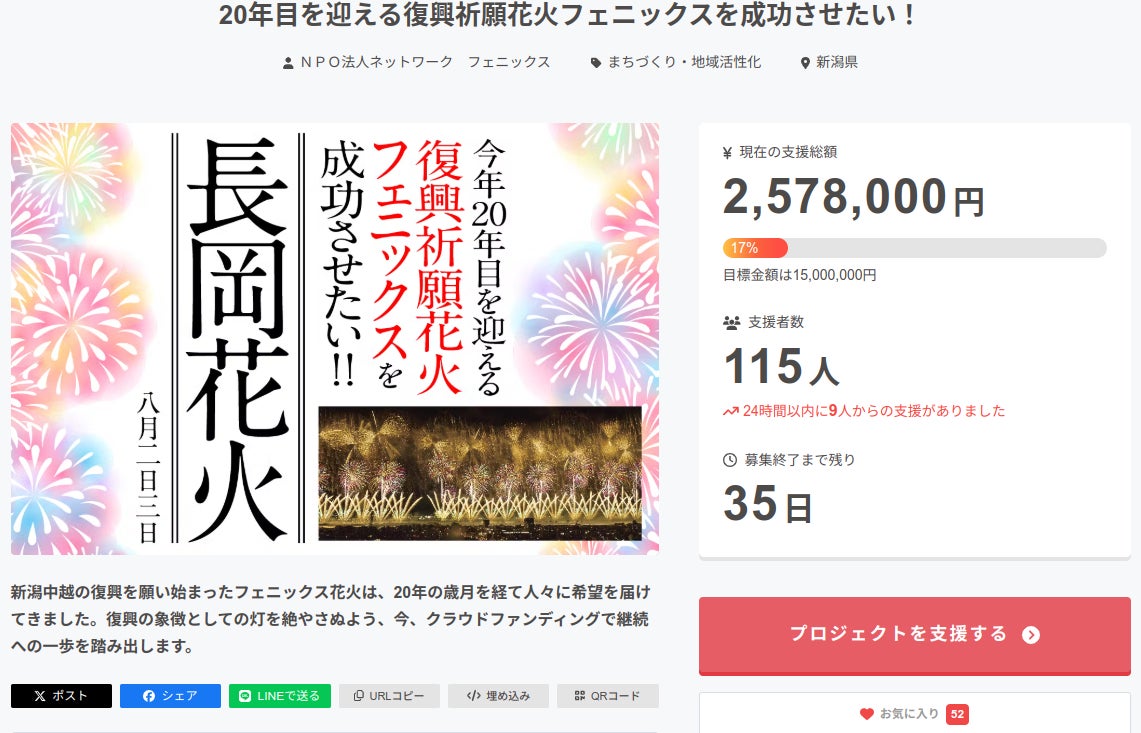
Task: Click the embed code icon
Action: click(474, 696)
